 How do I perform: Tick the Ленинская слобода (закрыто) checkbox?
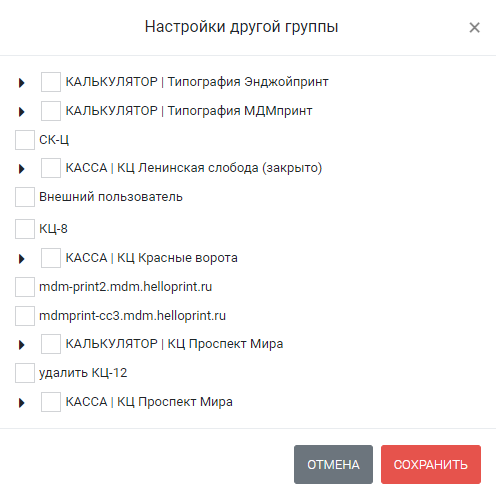51,168
